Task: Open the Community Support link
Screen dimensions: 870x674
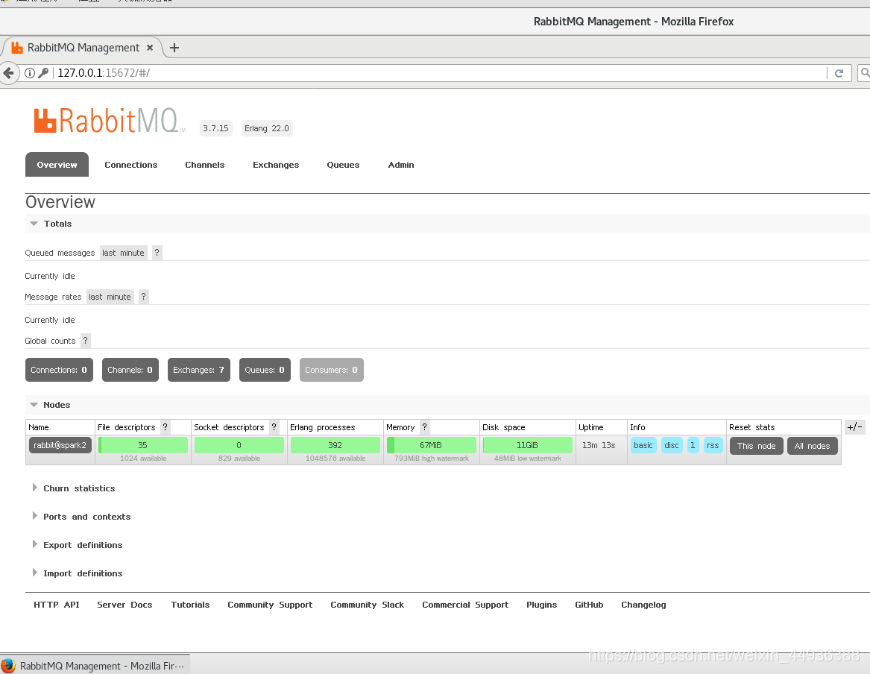Action: pos(270,605)
